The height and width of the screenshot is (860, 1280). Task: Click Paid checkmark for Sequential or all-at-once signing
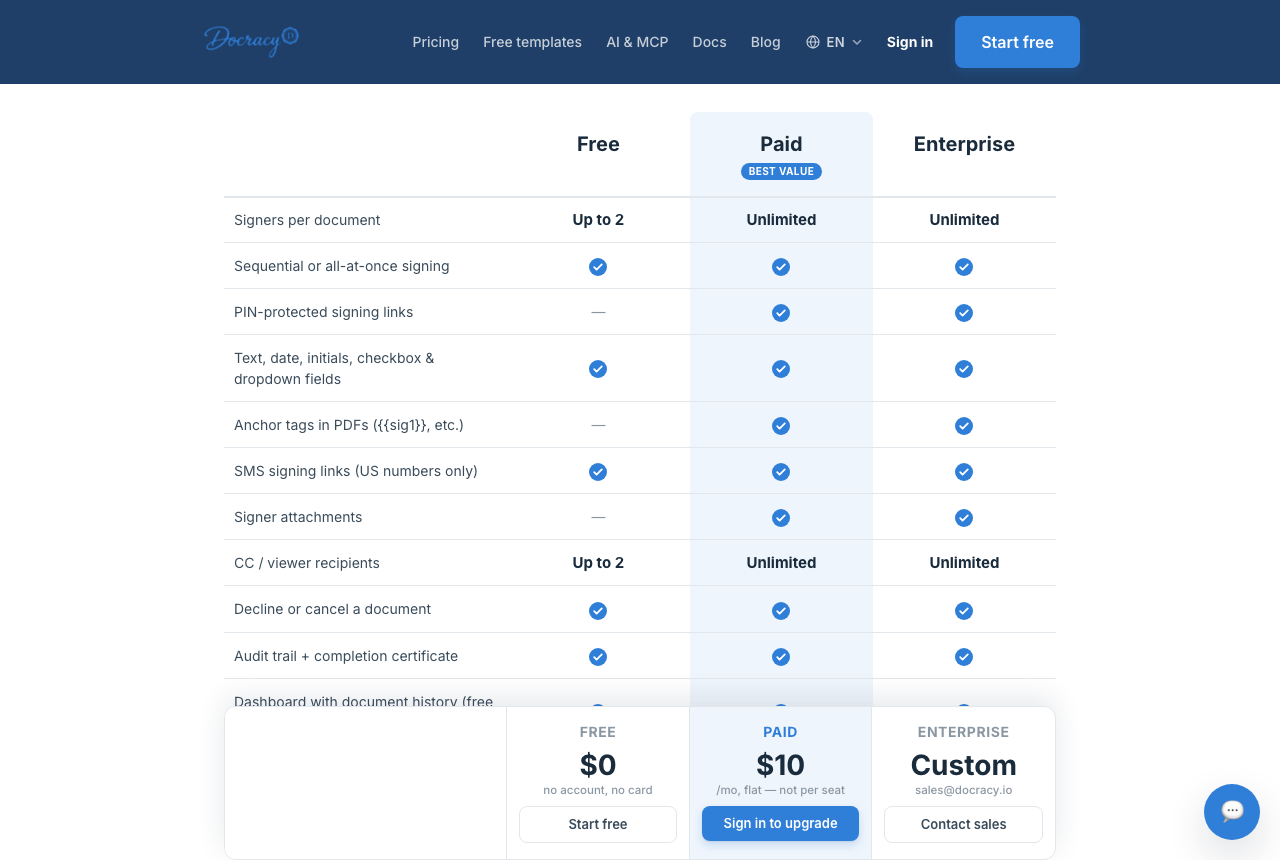(781, 267)
